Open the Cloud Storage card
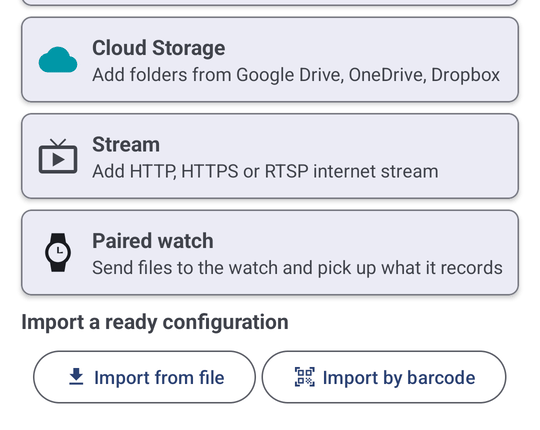This screenshot has width=540, height=430. (x=270, y=60)
